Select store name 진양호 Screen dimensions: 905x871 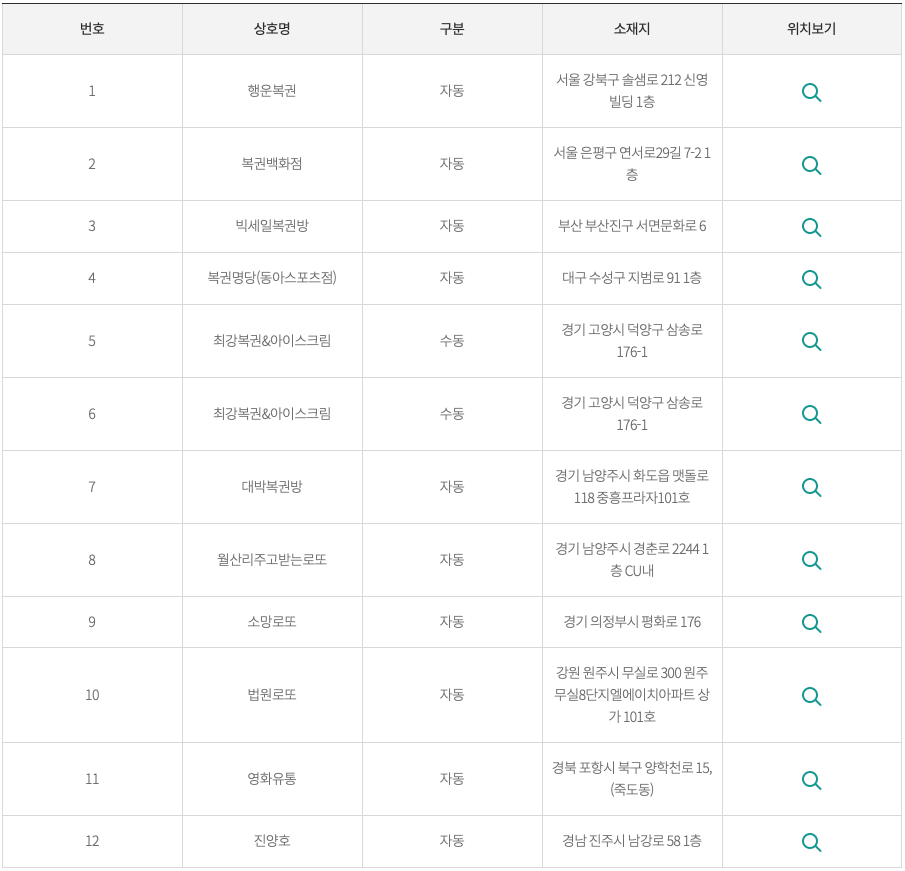[x=272, y=841]
